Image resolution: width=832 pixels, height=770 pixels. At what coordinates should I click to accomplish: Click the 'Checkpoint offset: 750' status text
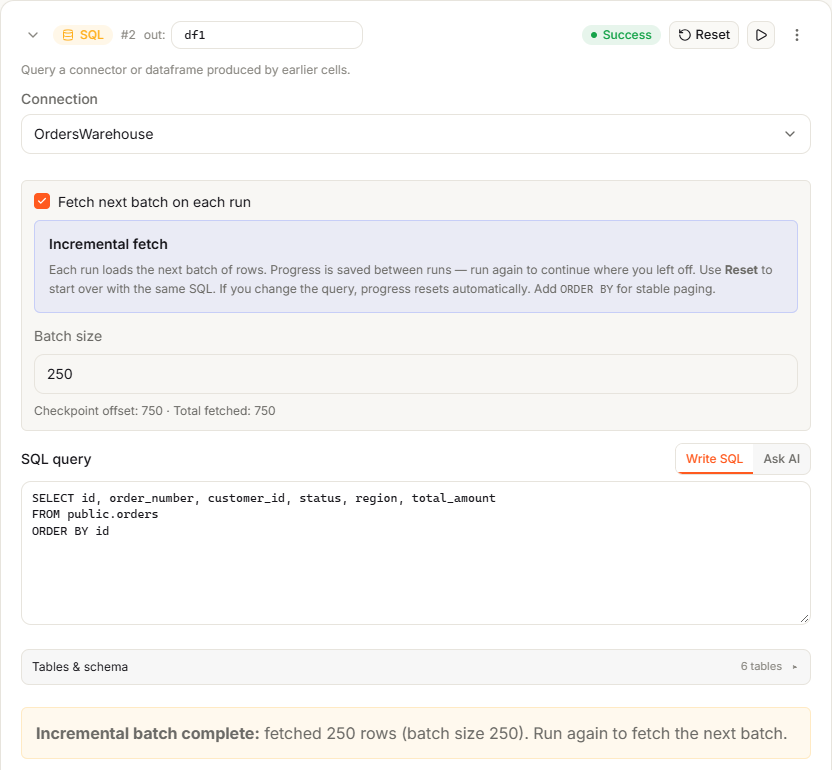coord(98,411)
